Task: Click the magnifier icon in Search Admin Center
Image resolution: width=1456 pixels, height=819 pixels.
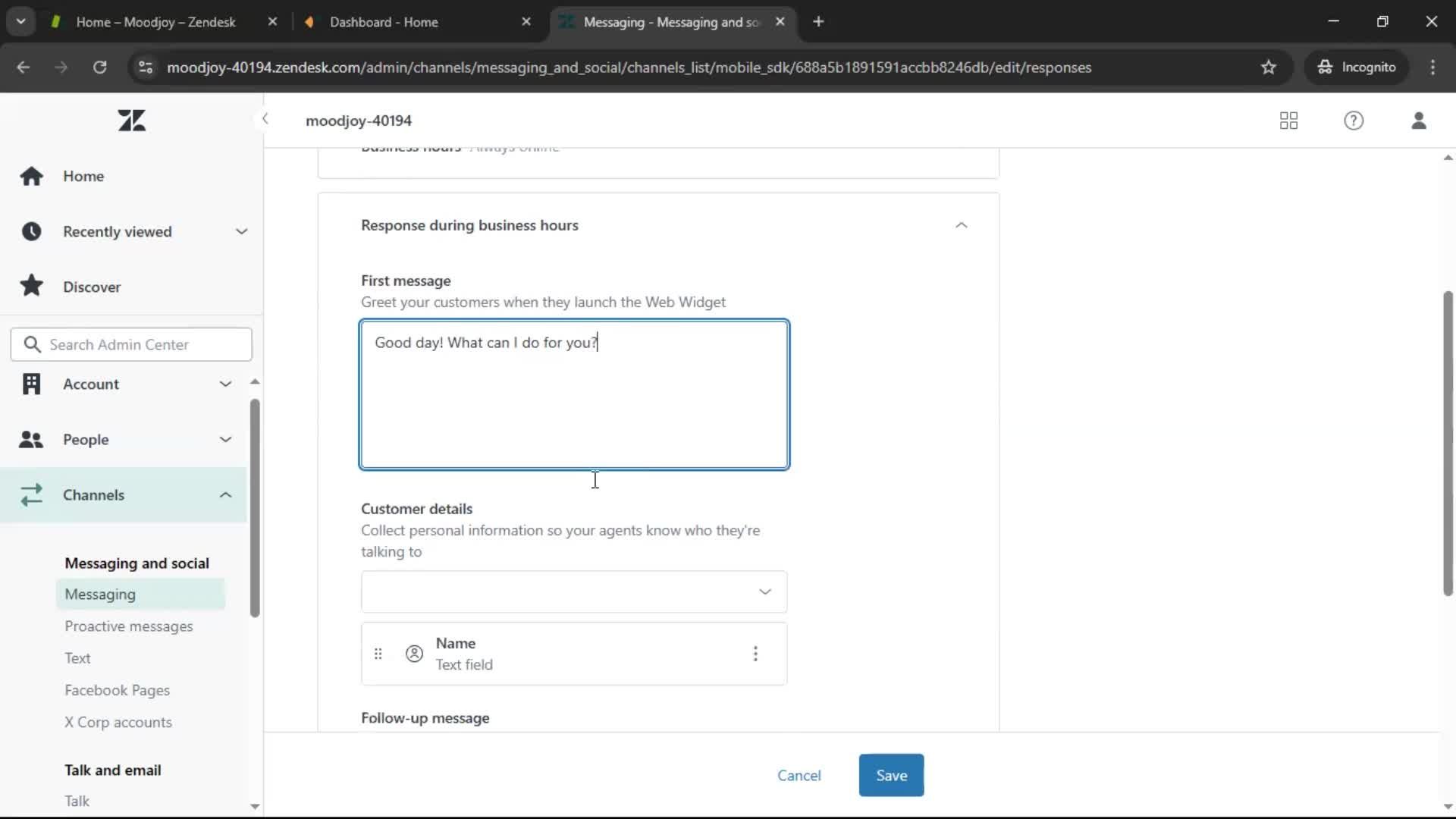Action: pyautogui.click(x=32, y=344)
